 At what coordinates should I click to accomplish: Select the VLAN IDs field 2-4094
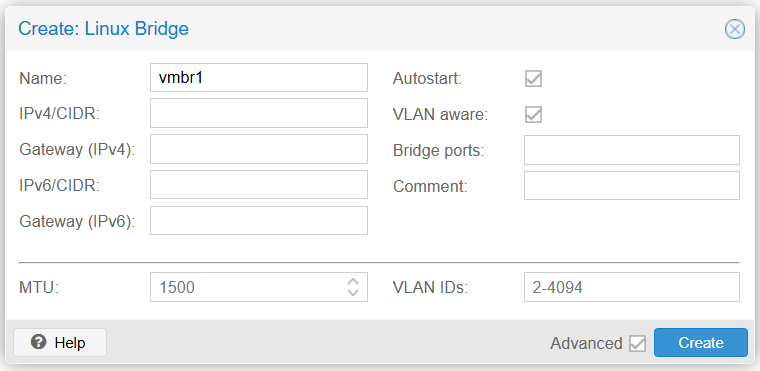click(632, 287)
